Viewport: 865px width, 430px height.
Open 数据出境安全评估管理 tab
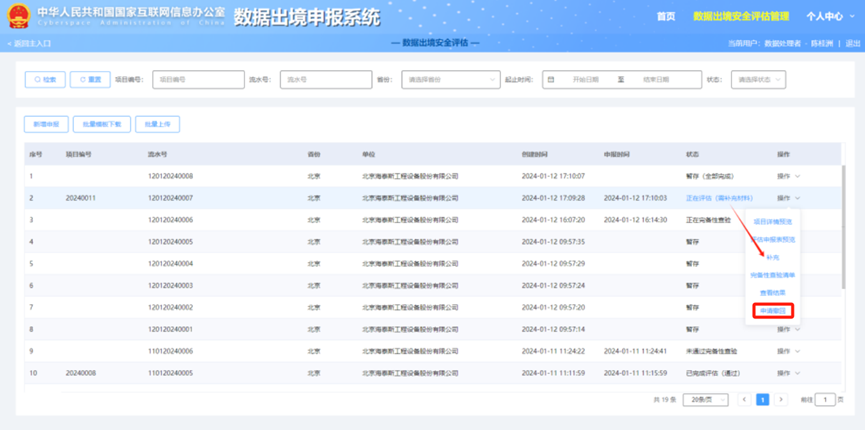click(741, 16)
